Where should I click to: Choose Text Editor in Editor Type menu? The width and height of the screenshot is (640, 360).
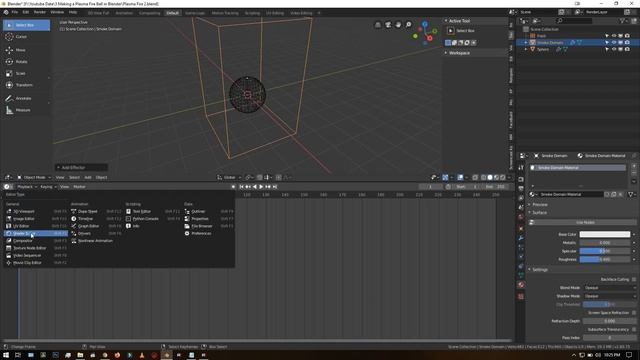tap(152, 211)
